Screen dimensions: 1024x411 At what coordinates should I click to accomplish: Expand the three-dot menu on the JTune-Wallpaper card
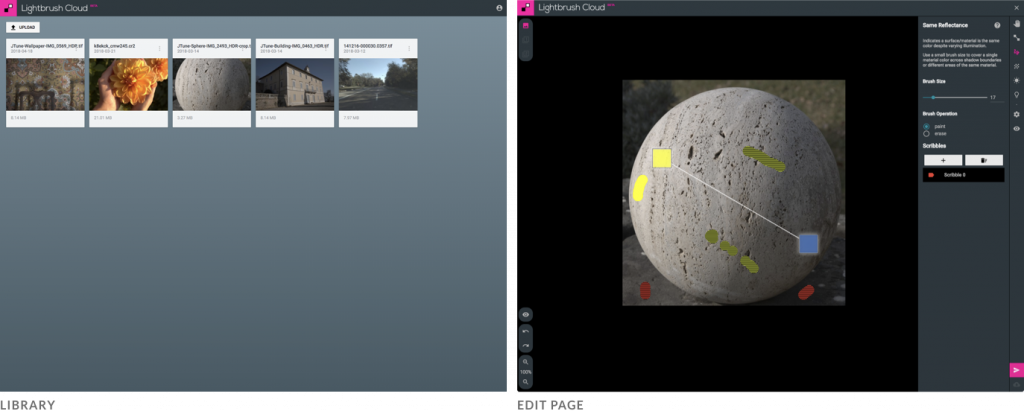click(x=76, y=48)
